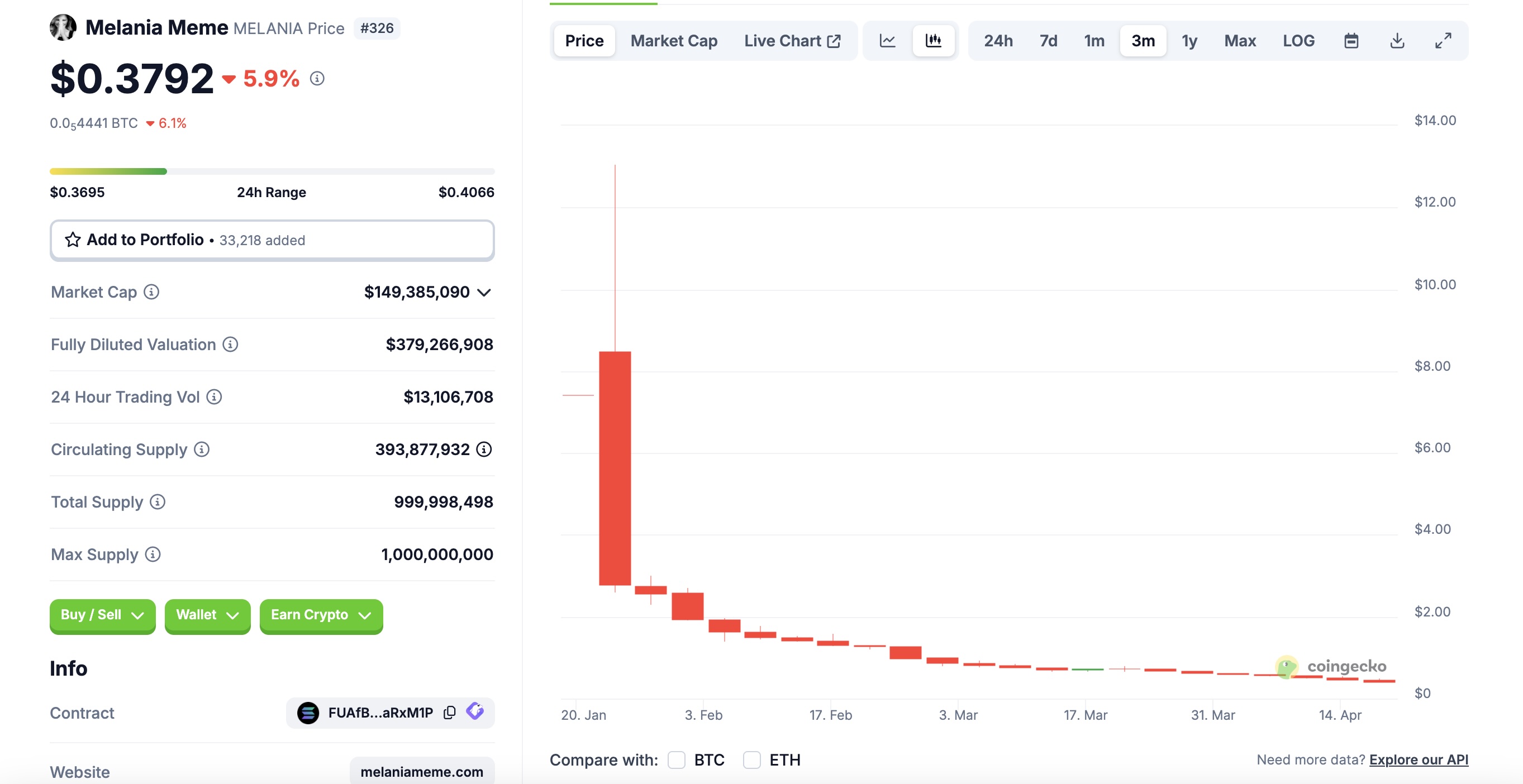Switch to line chart view icon
Image resolution: width=1523 pixels, height=784 pixels.
pyautogui.click(x=887, y=41)
